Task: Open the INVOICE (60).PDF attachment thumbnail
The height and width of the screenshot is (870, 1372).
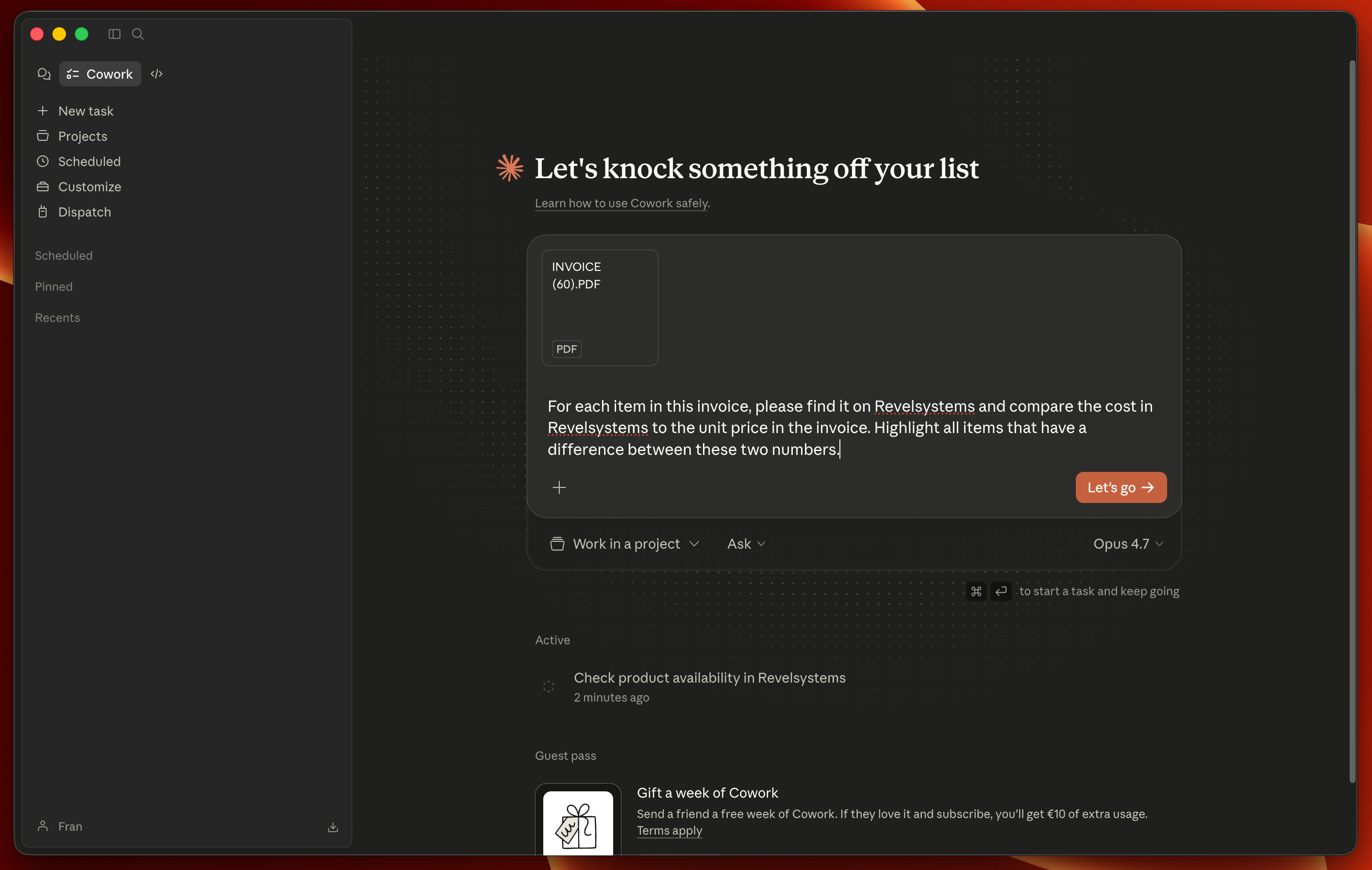Action: (600, 308)
